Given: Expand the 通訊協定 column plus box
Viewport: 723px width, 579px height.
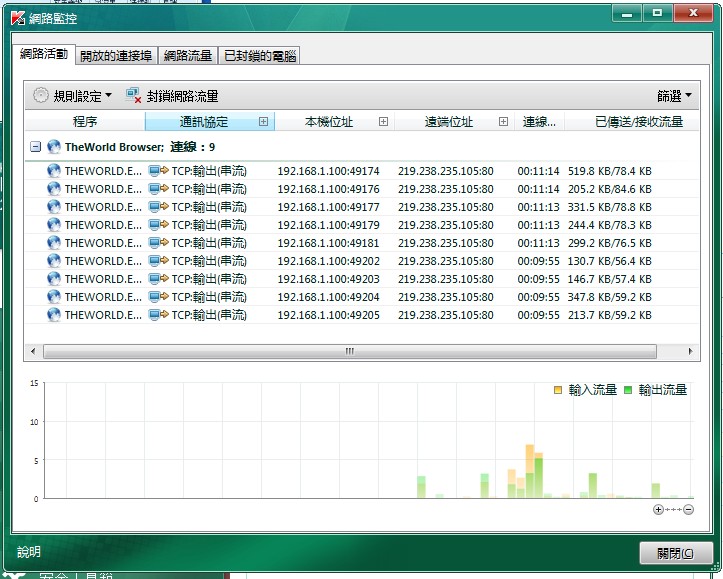Looking at the screenshot, I should click(263, 122).
